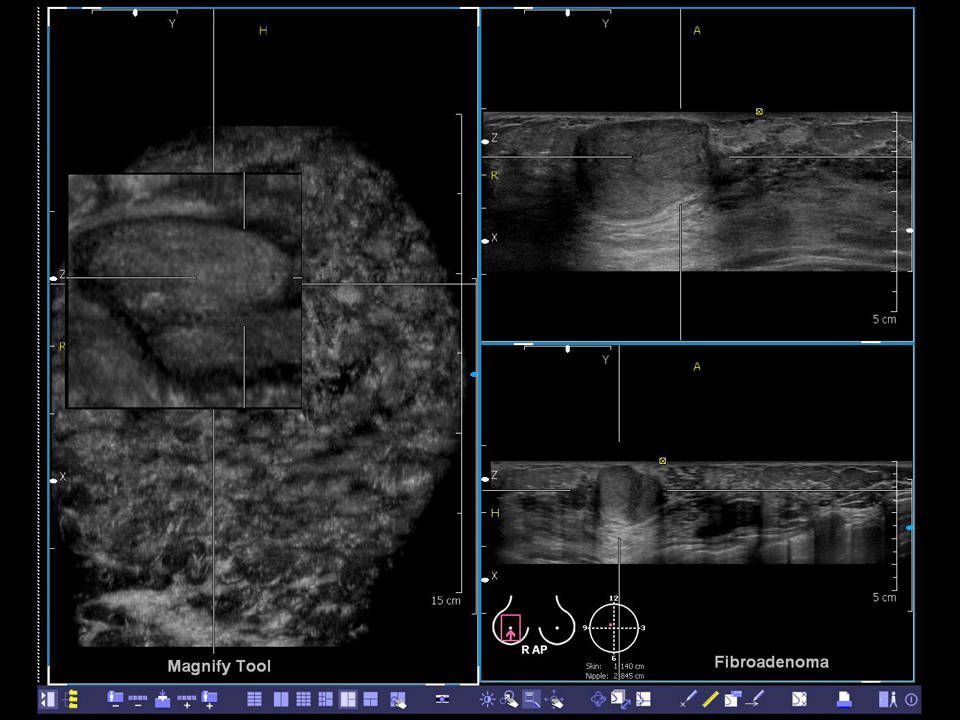Toggle the active three-pane layout button
The width and height of the screenshot is (960, 720).
coord(348,699)
